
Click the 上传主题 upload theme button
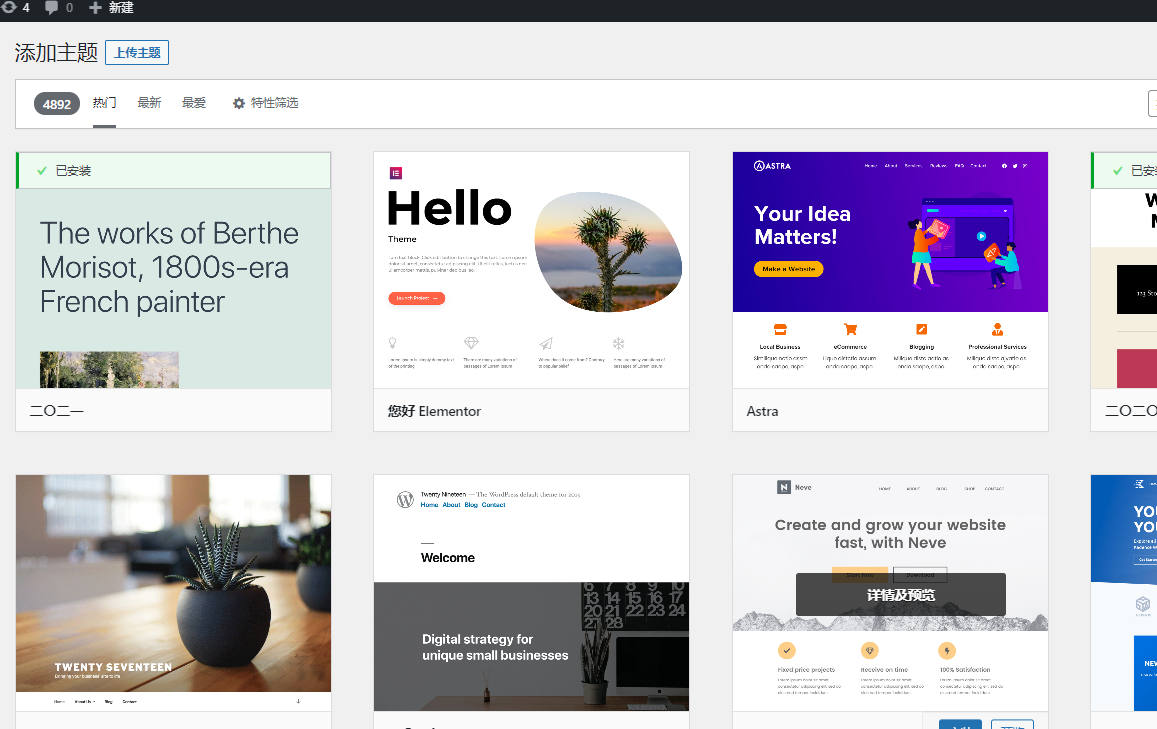tap(137, 52)
